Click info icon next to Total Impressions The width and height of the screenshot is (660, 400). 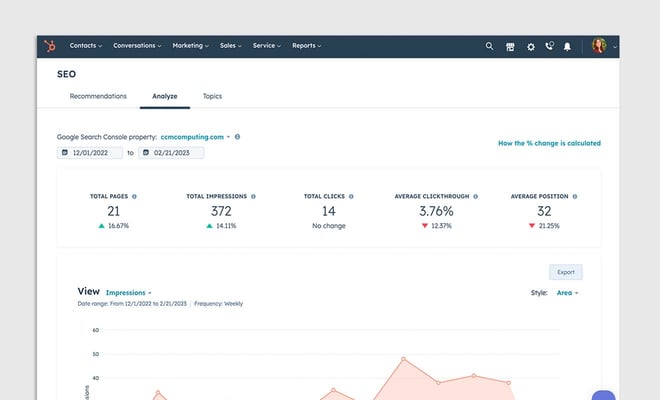coord(253,197)
